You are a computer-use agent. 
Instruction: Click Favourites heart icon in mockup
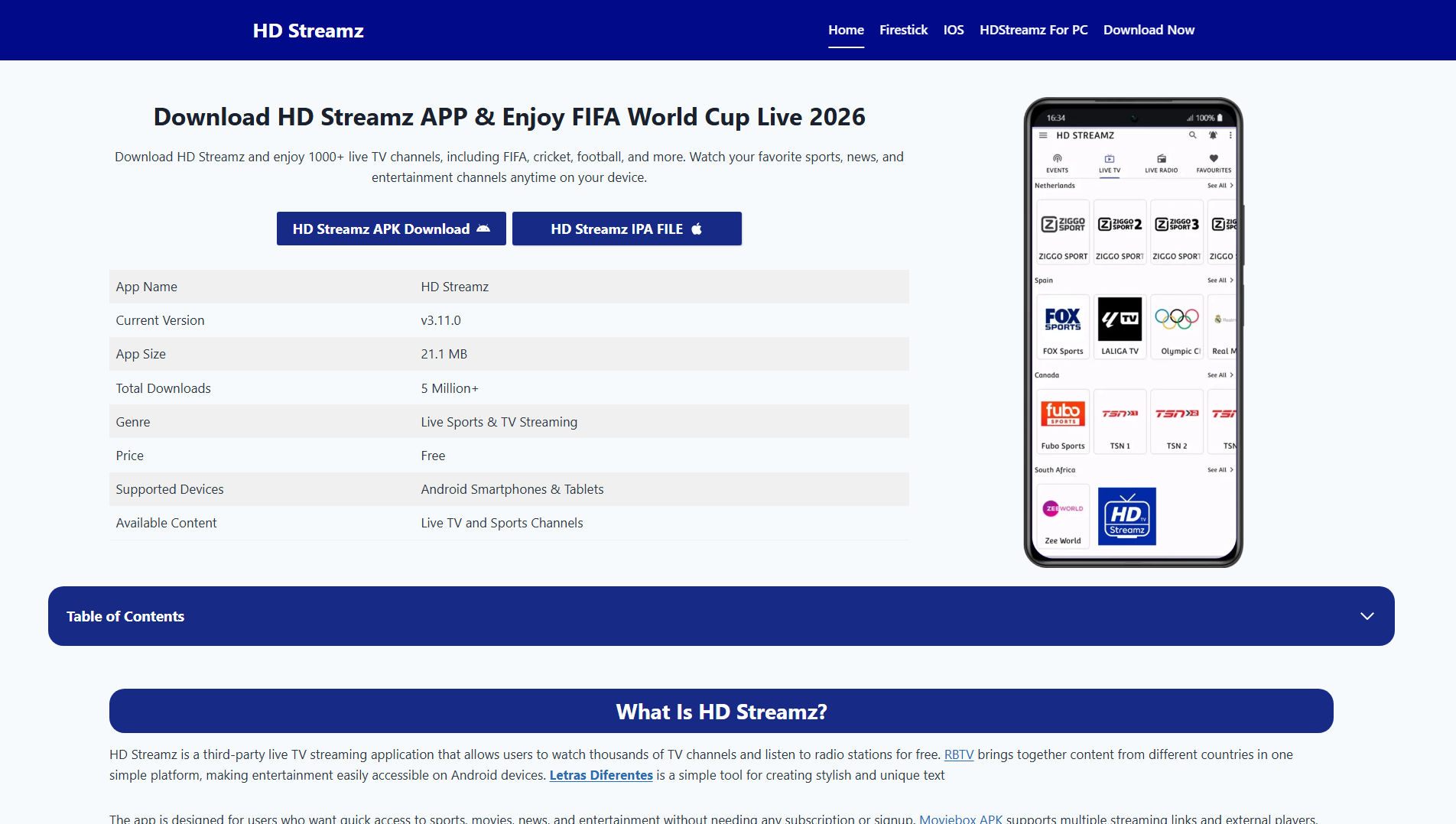coord(1214,158)
